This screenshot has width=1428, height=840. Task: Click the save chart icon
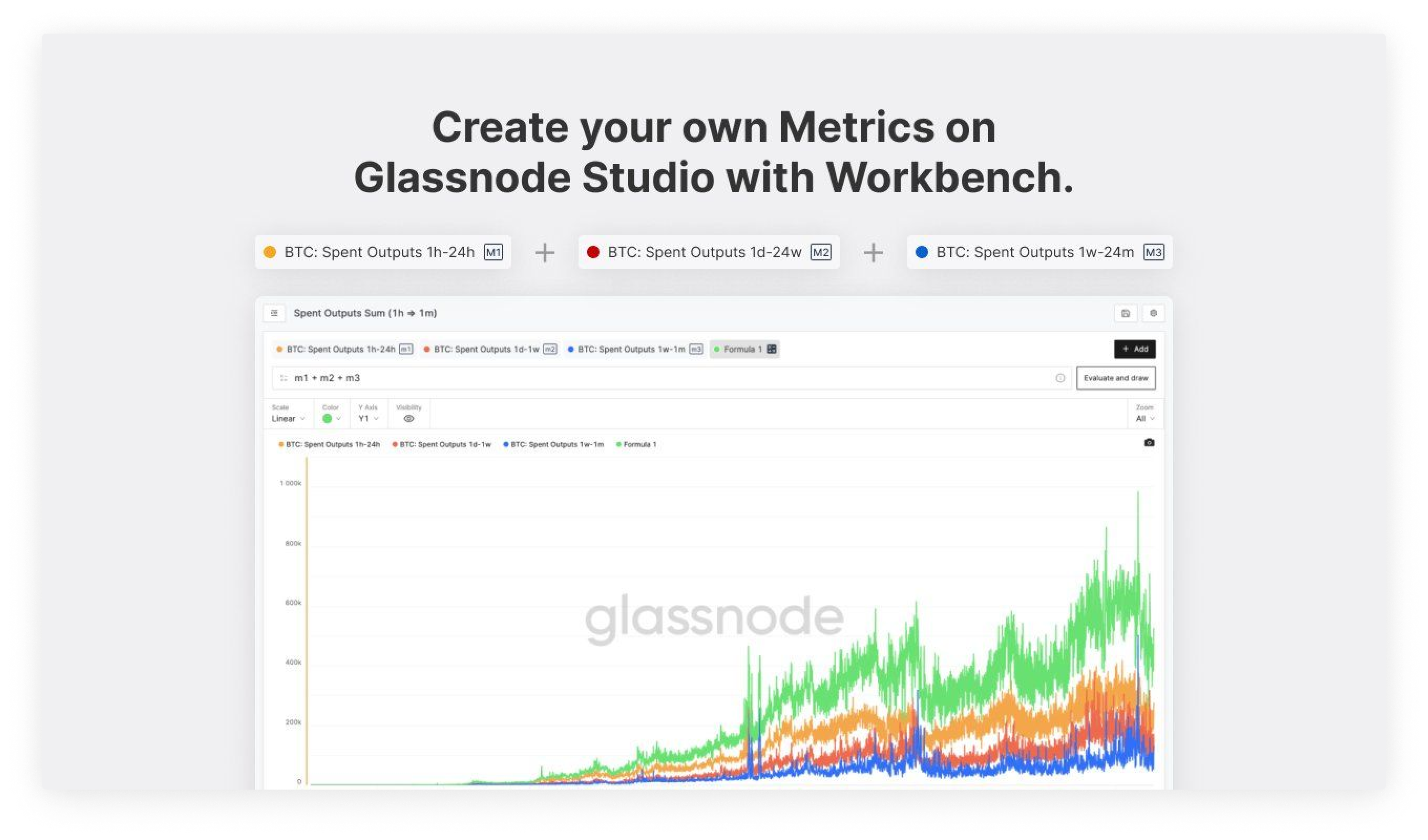click(x=1126, y=313)
